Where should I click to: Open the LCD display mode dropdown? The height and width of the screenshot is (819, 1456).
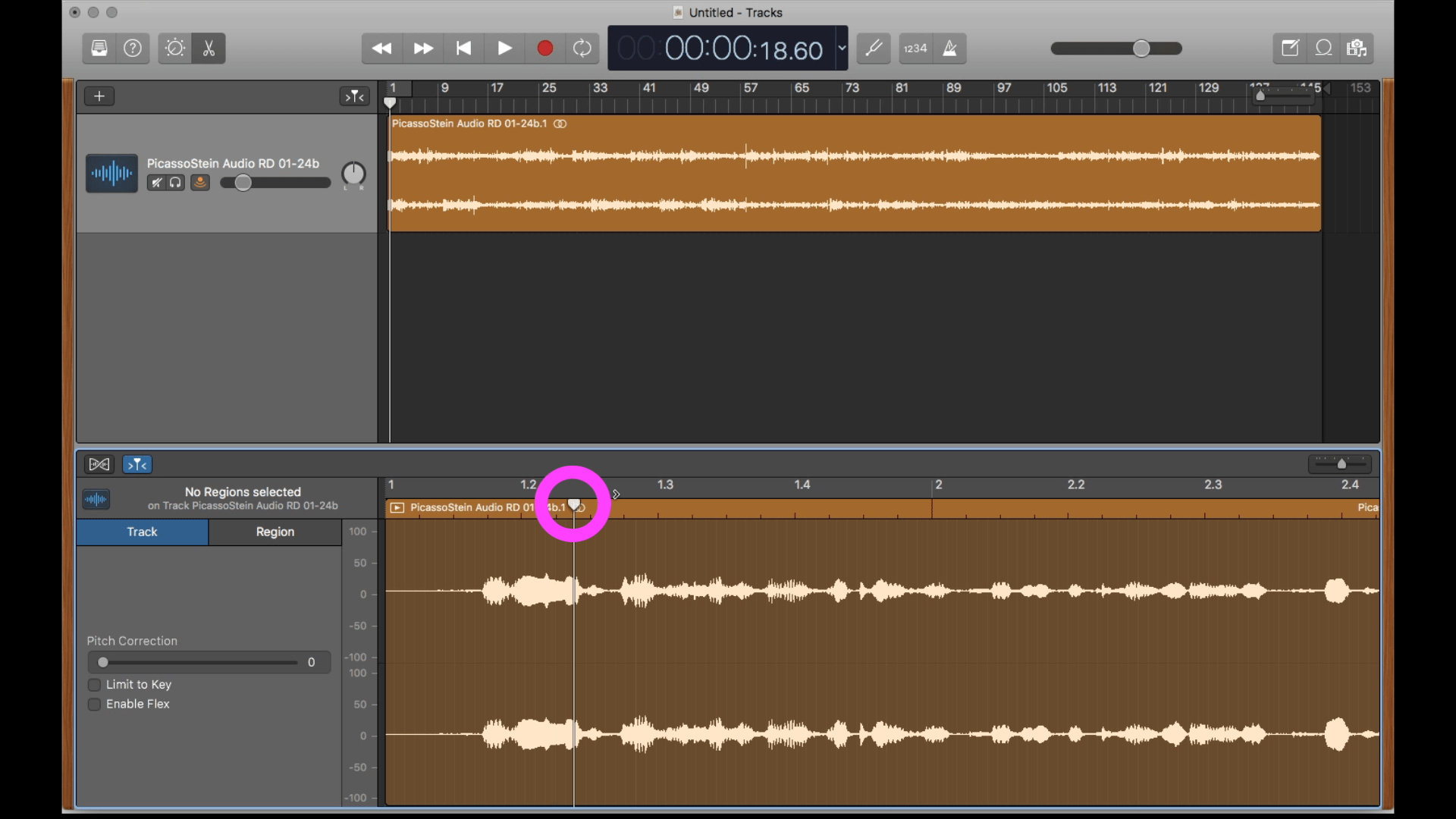point(842,48)
